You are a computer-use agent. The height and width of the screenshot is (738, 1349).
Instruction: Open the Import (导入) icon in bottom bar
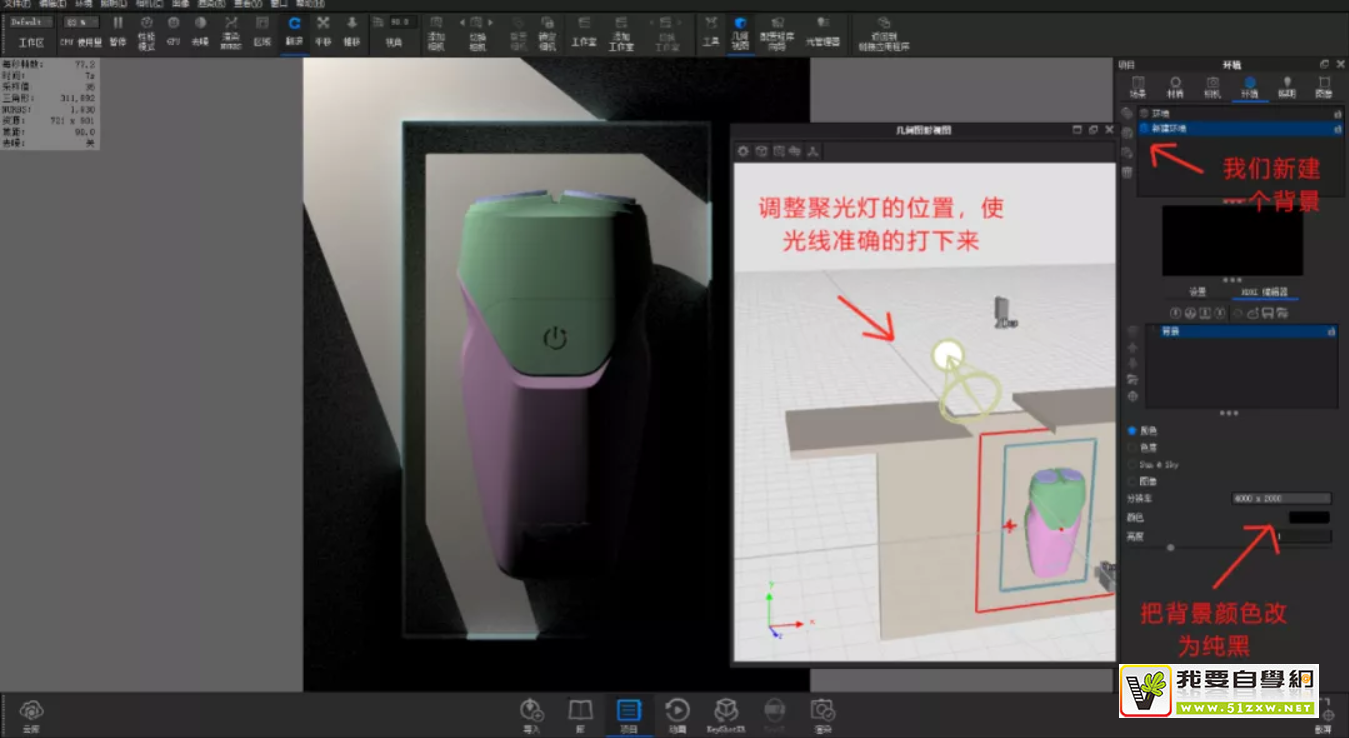pyautogui.click(x=531, y=712)
